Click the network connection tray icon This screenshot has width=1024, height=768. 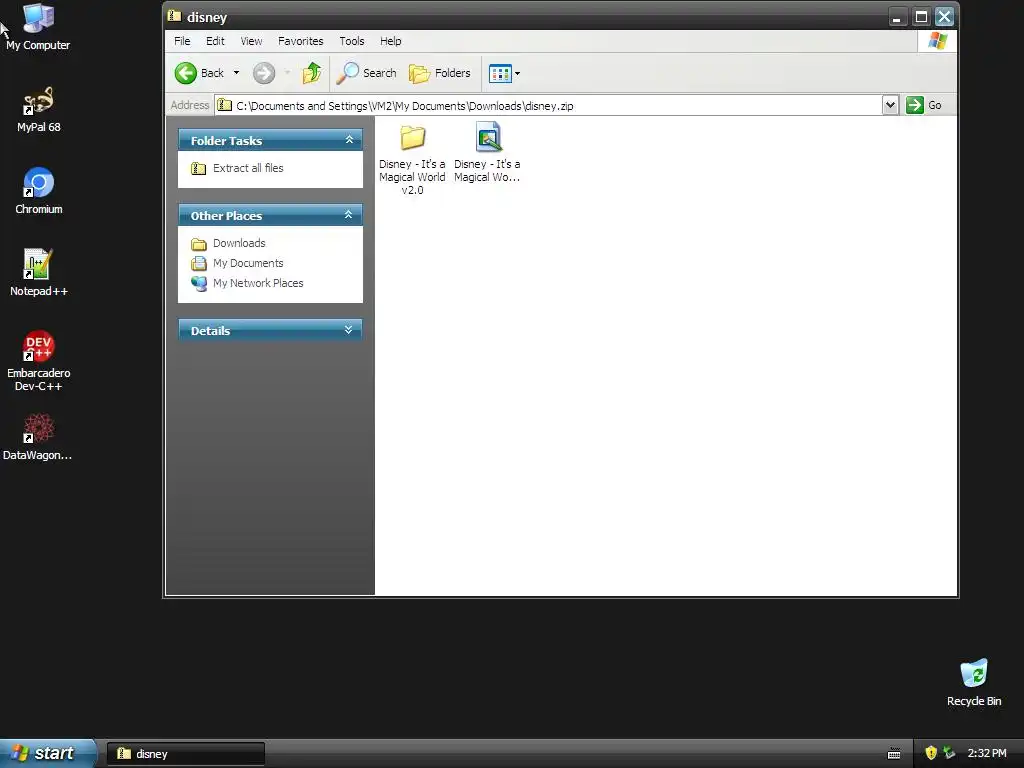pos(950,753)
